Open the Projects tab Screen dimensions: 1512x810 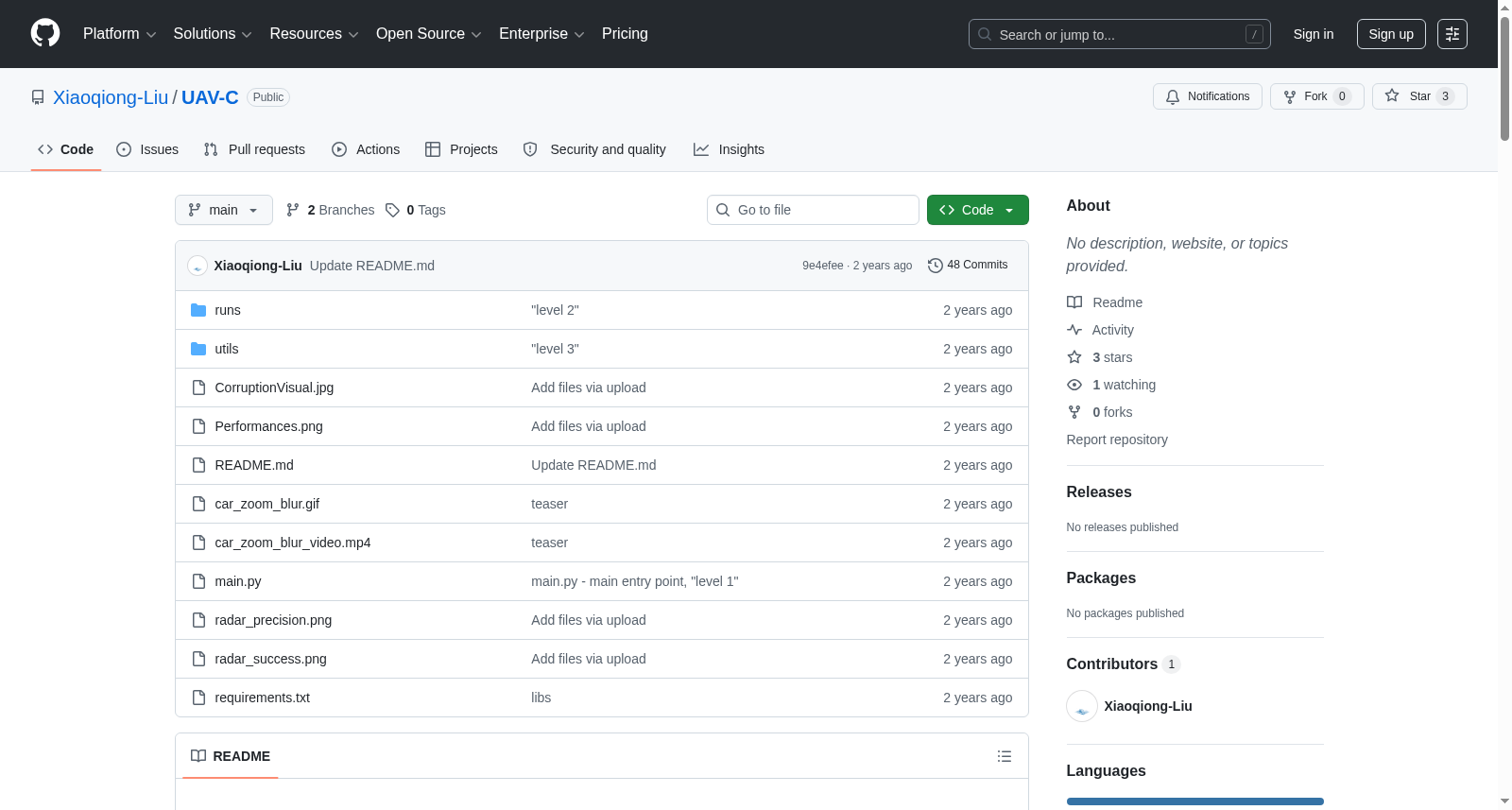461,149
